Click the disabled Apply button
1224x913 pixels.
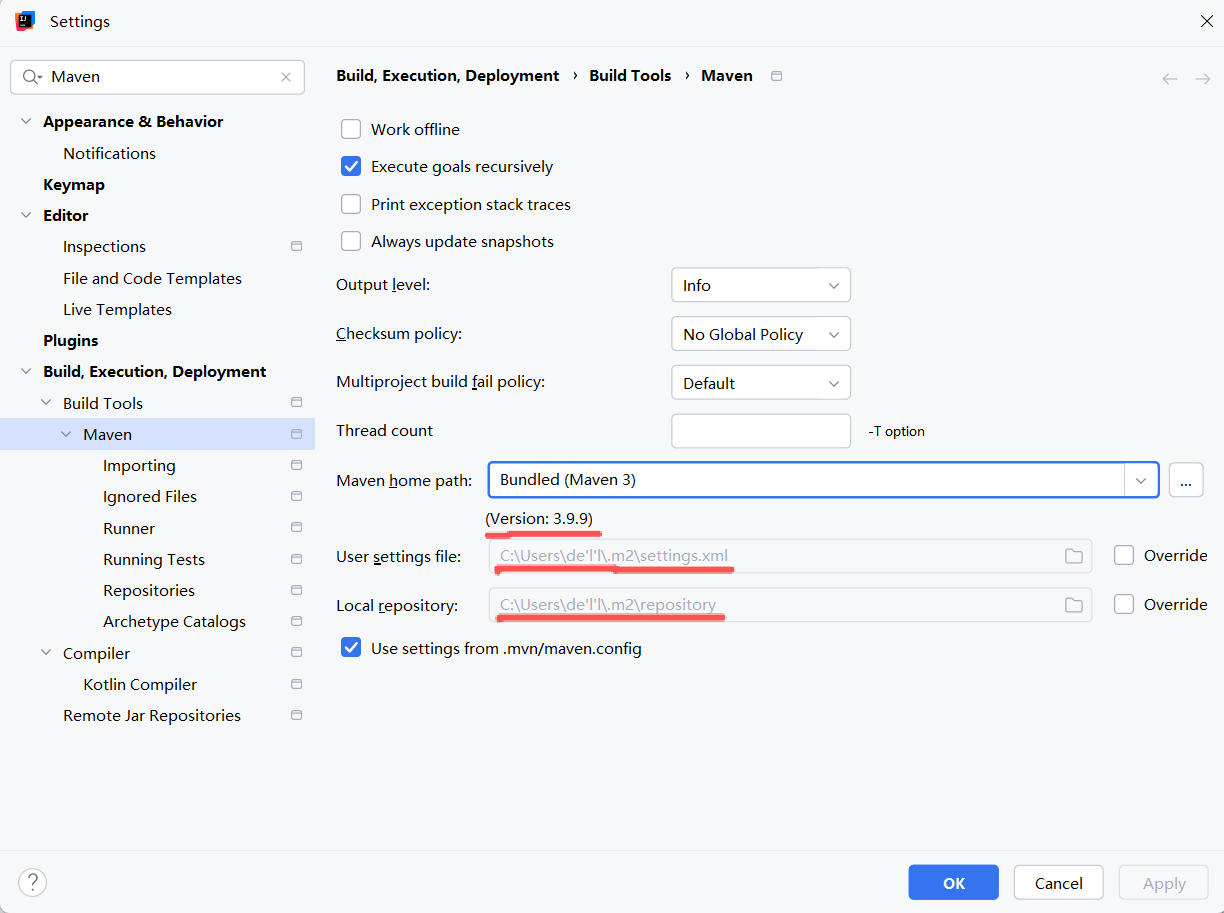[1164, 883]
